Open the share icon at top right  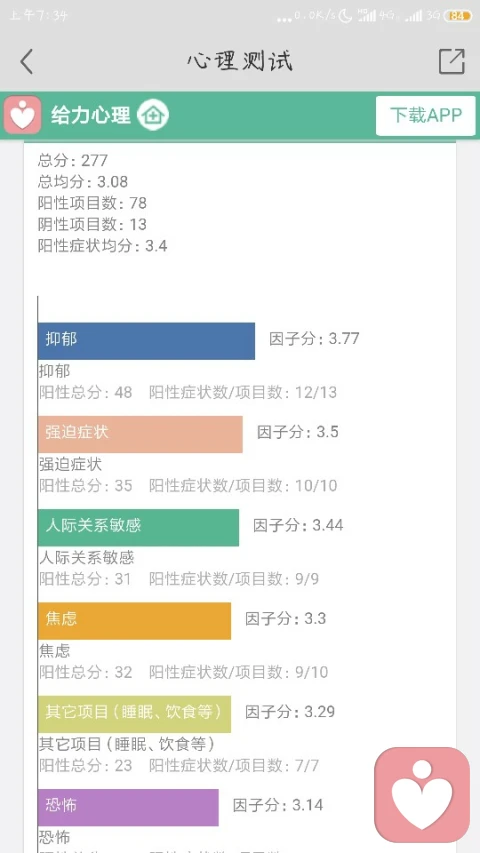[x=452, y=61]
